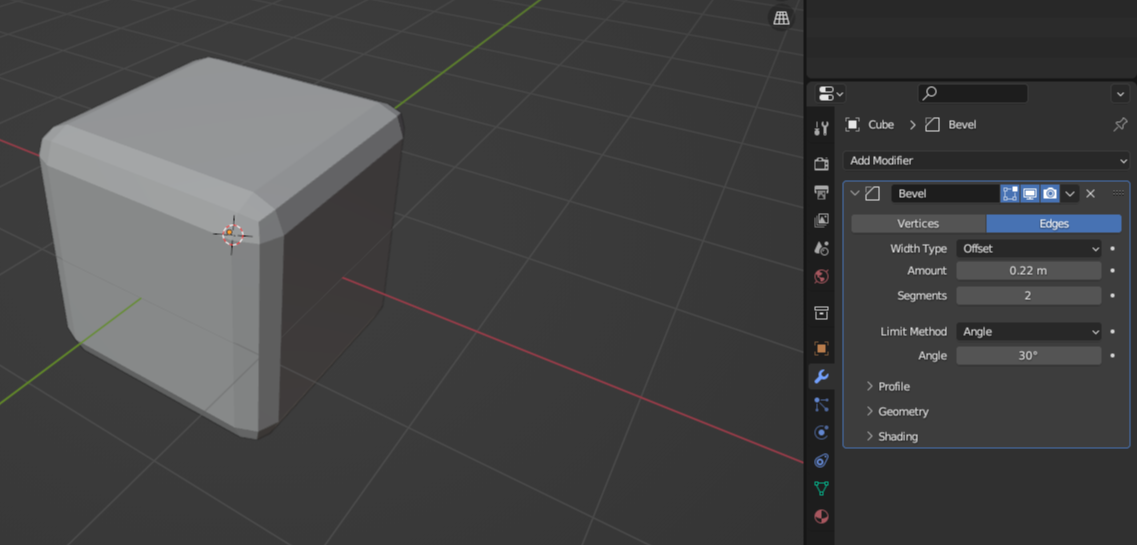
Task: Switch bevel mode to Edges
Action: point(1054,224)
